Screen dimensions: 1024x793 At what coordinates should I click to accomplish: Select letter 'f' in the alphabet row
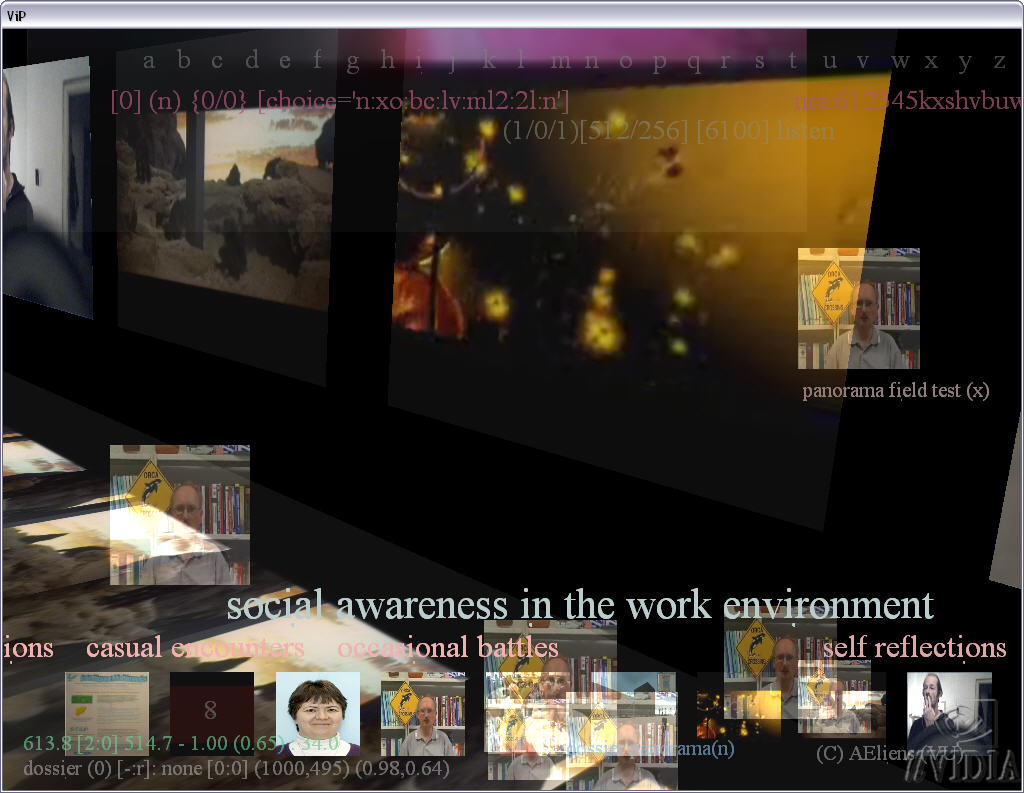pyautogui.click(x=317, y=60)
